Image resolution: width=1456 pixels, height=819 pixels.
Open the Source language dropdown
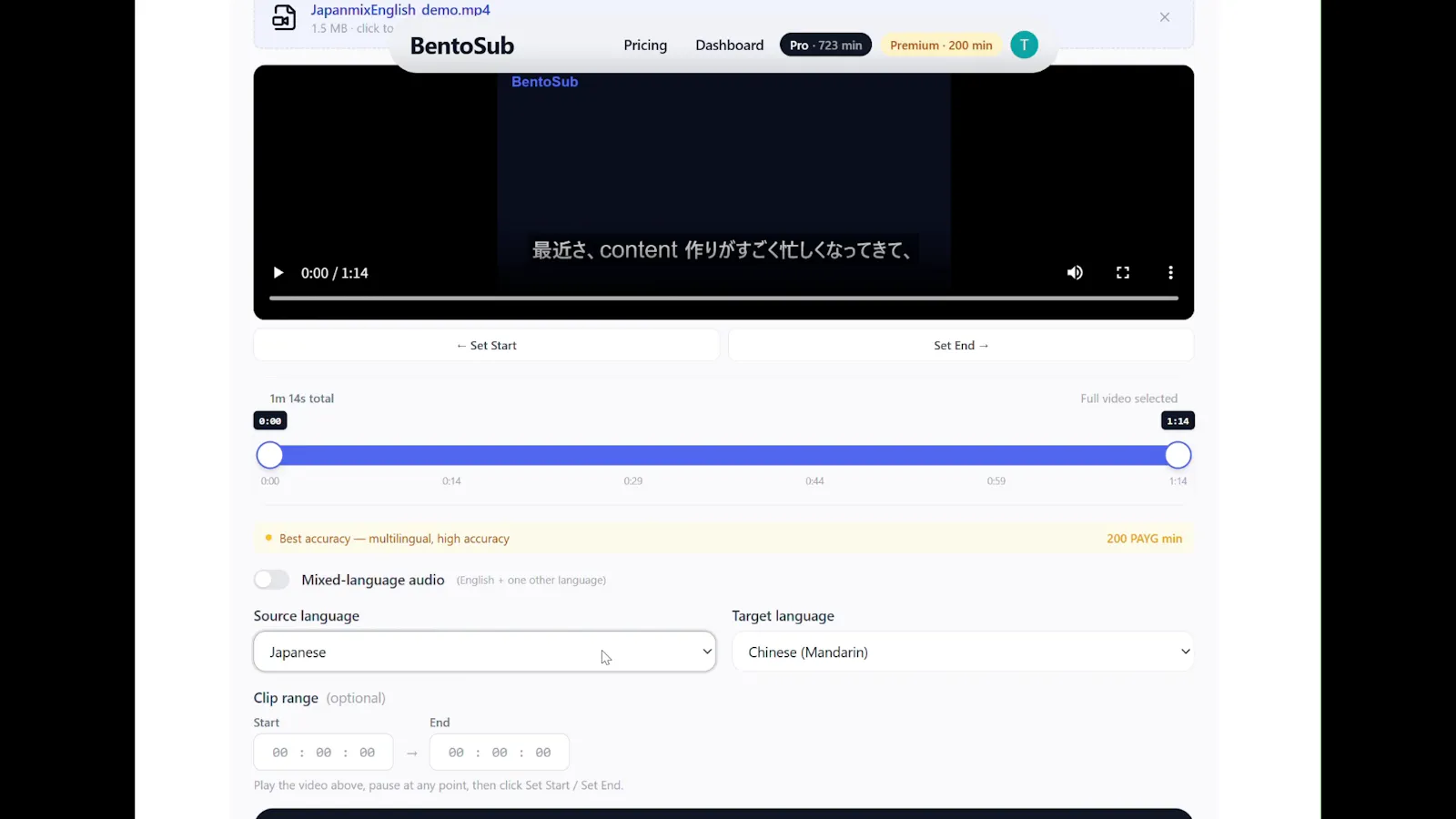pyautogui.click(x=484, y=652)
